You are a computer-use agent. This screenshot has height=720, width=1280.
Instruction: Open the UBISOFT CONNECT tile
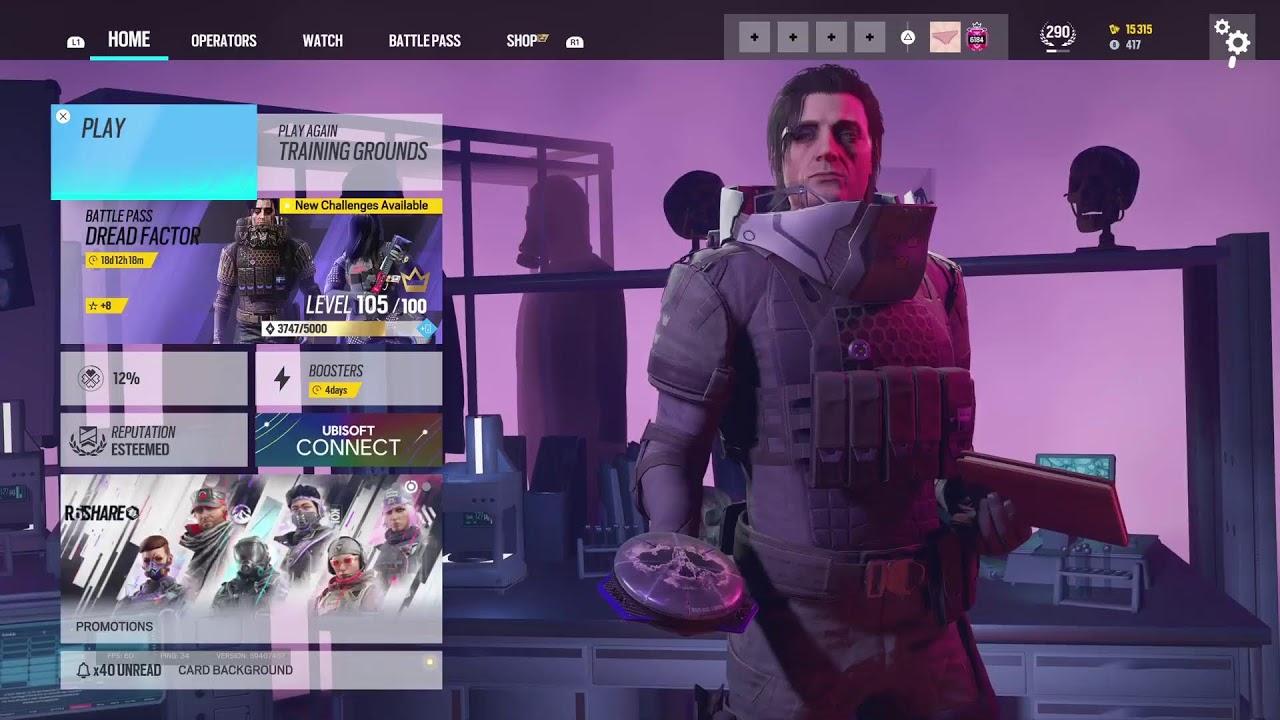click(x=349, y=440)
